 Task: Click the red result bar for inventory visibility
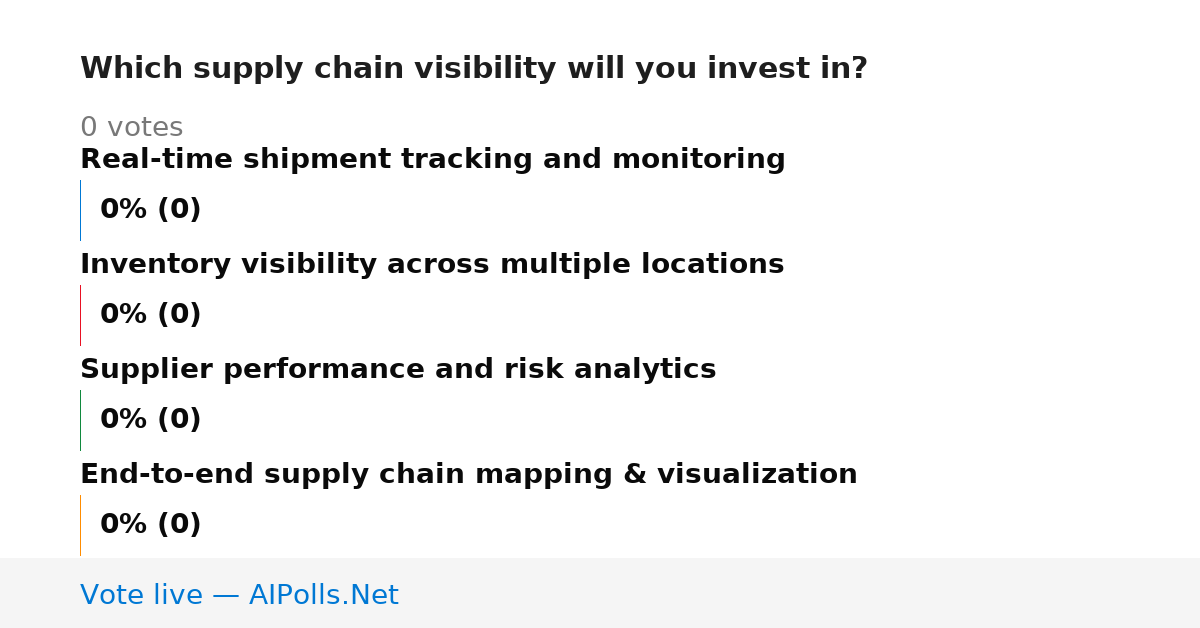(80, 315)
